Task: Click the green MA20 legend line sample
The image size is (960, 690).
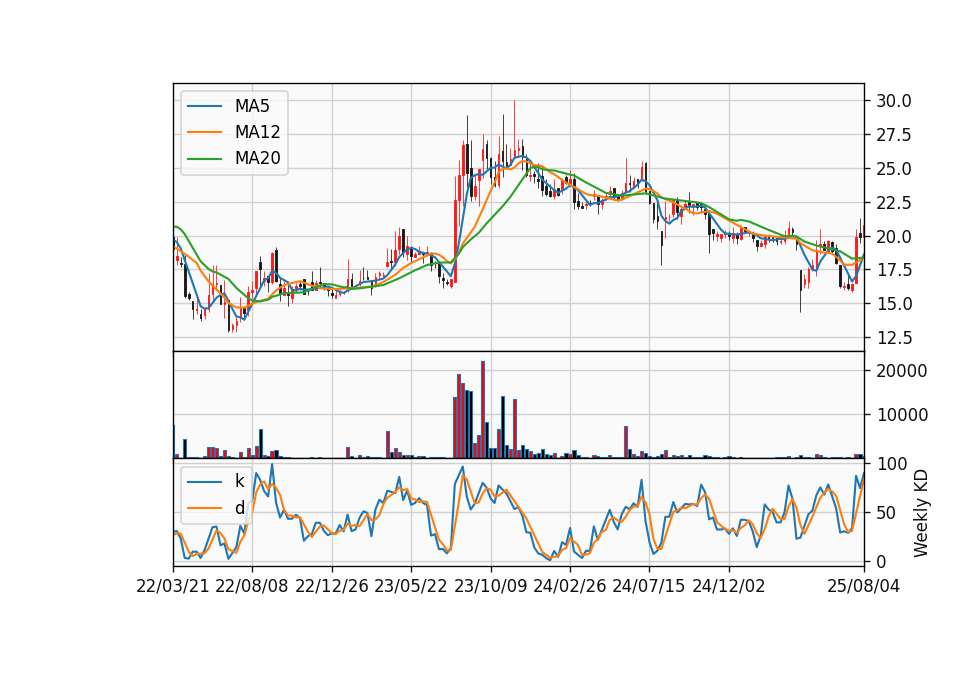Action: pos(204,159)
